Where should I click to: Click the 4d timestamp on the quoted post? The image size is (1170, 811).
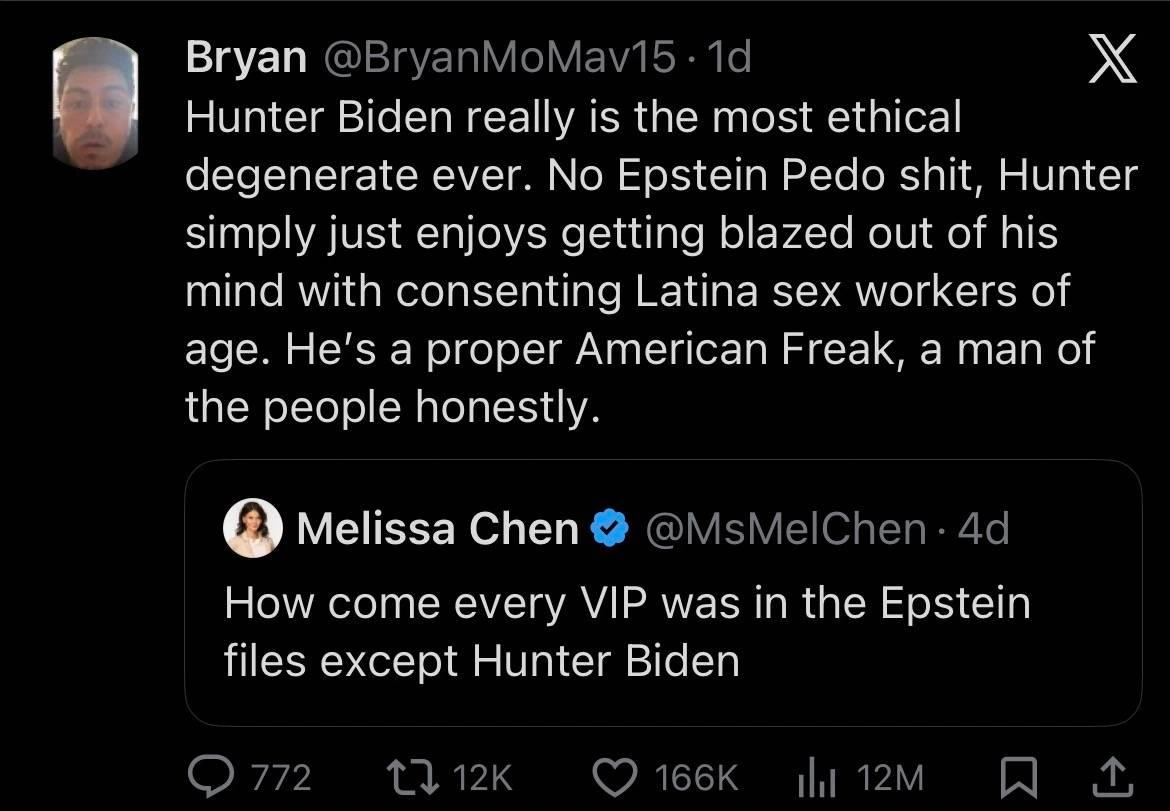(x=983, y=528)
